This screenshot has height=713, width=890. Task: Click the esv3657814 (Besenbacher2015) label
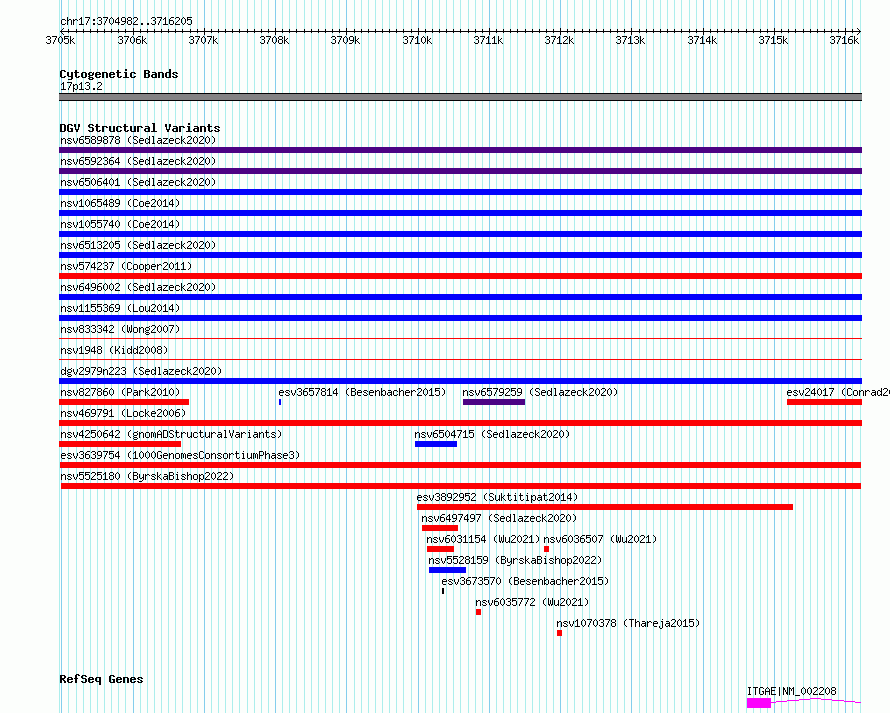pos(362,392)
